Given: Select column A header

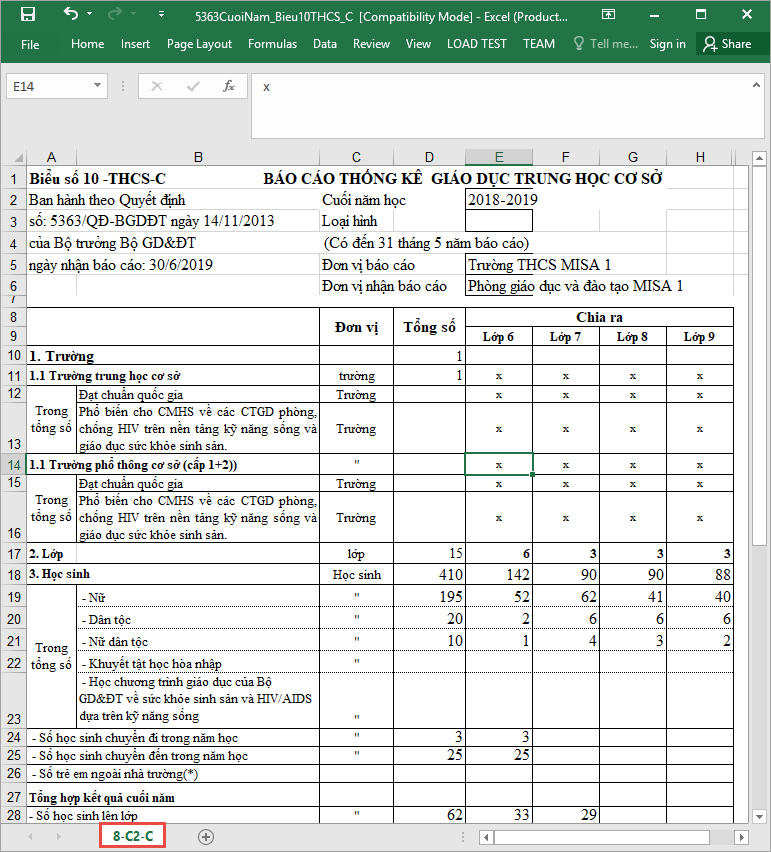Looking at the screenshot, I should [52, 157].
